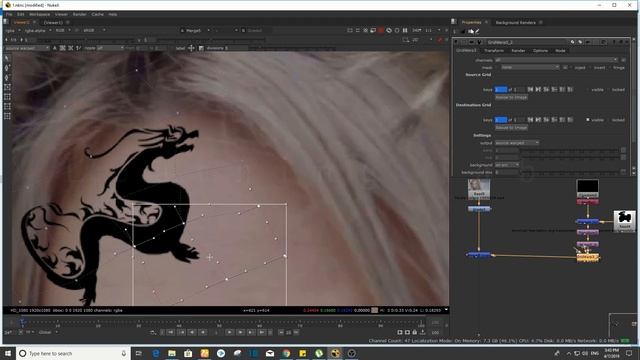The height and width of the screenshot is (360, 640).
Task: Click Destination Grid Resize to Image button
Action: (x=511, y=127)
